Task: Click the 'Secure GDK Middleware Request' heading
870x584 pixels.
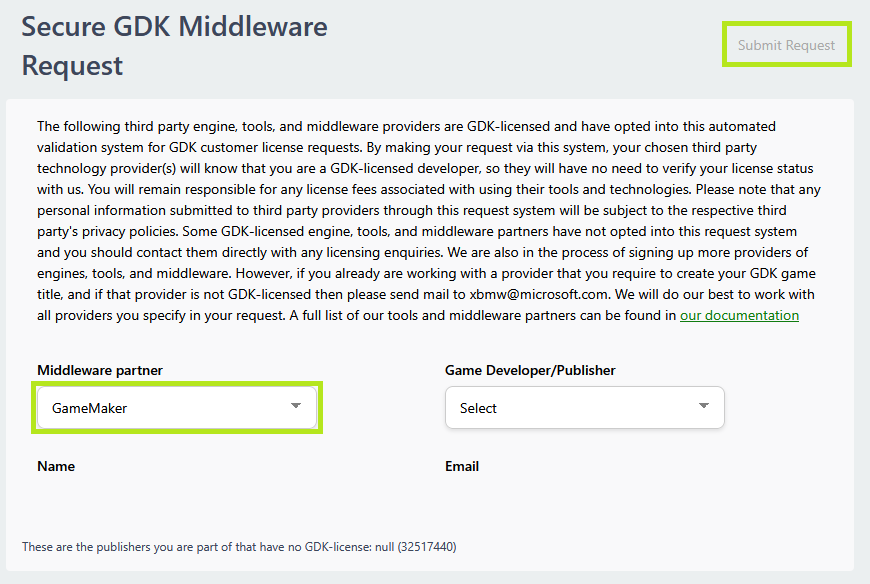Action: [174, 46]
